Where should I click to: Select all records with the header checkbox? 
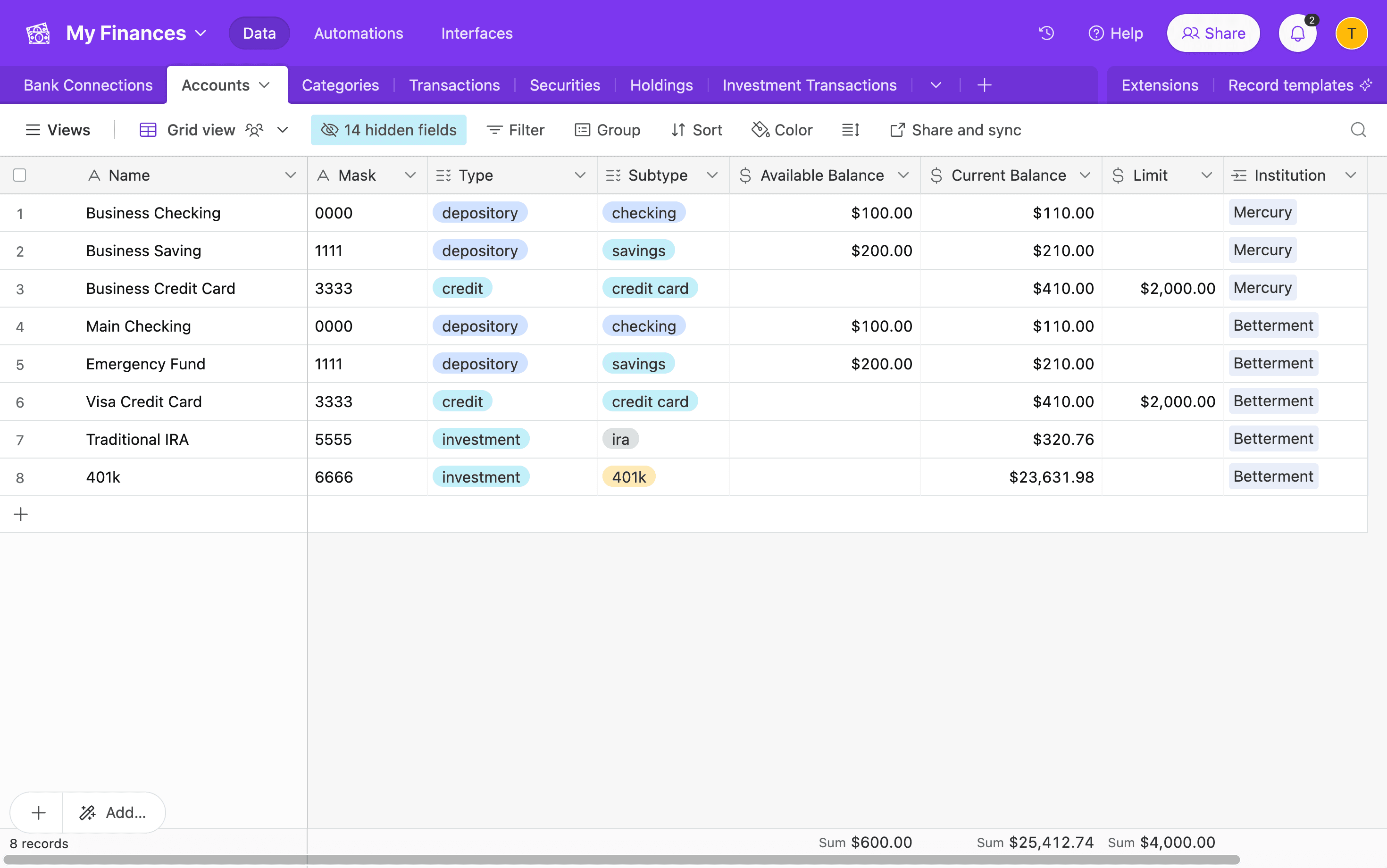pos(20,175)
